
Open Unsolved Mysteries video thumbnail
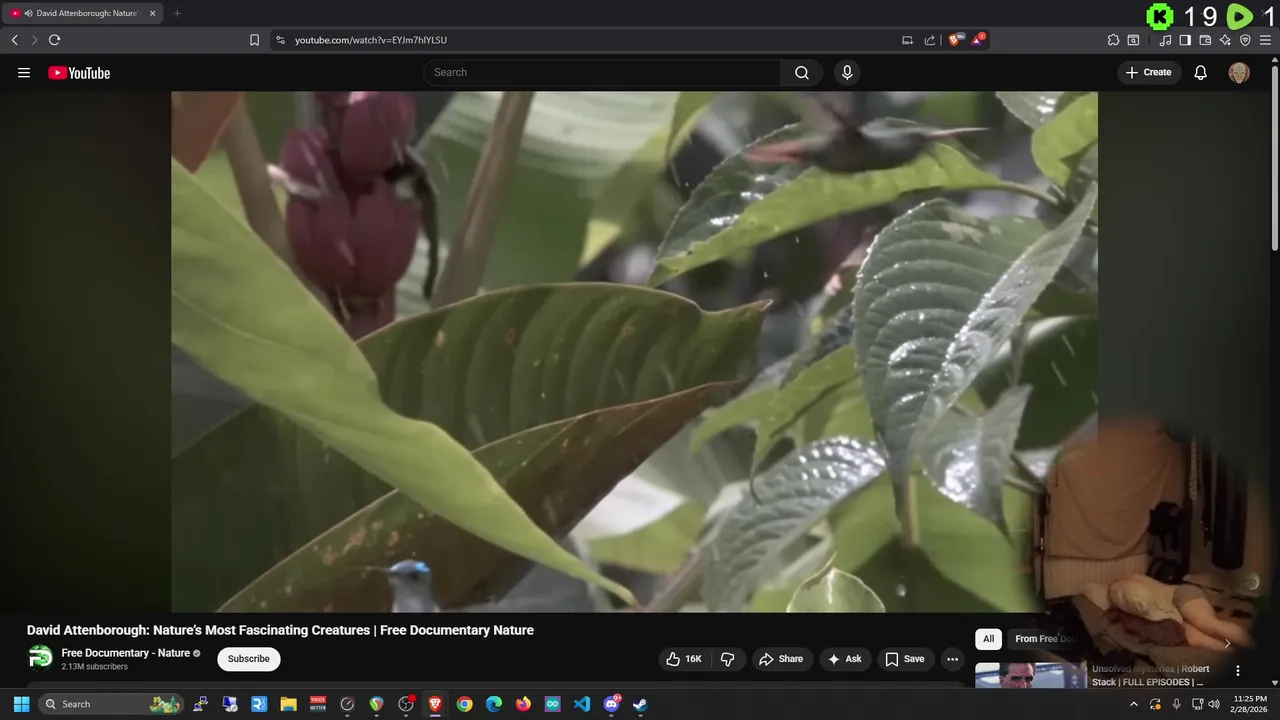(x=1030, y=676)
